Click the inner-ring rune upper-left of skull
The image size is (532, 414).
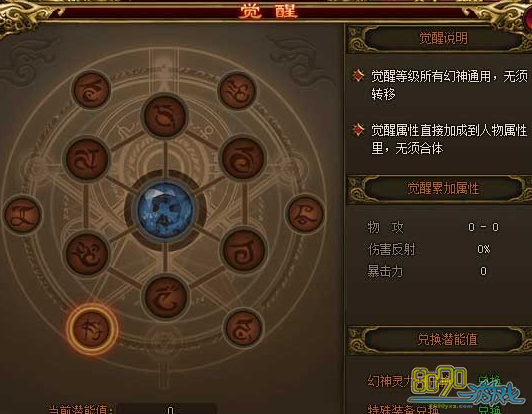pos(87,158)
